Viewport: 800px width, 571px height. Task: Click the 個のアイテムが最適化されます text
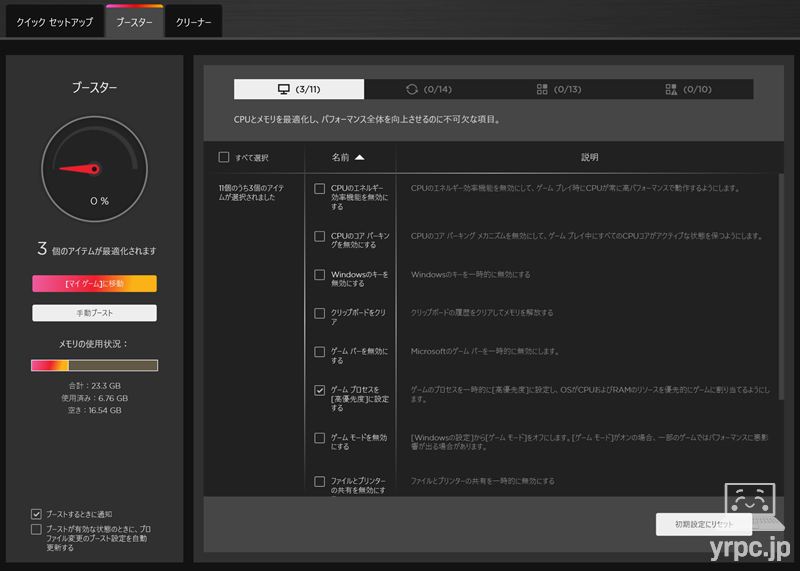click(x=104, y=251)
